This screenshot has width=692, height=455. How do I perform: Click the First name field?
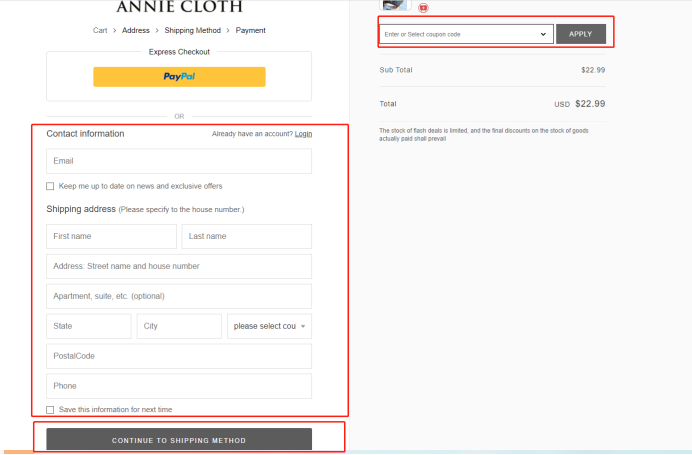pos(111,236)
